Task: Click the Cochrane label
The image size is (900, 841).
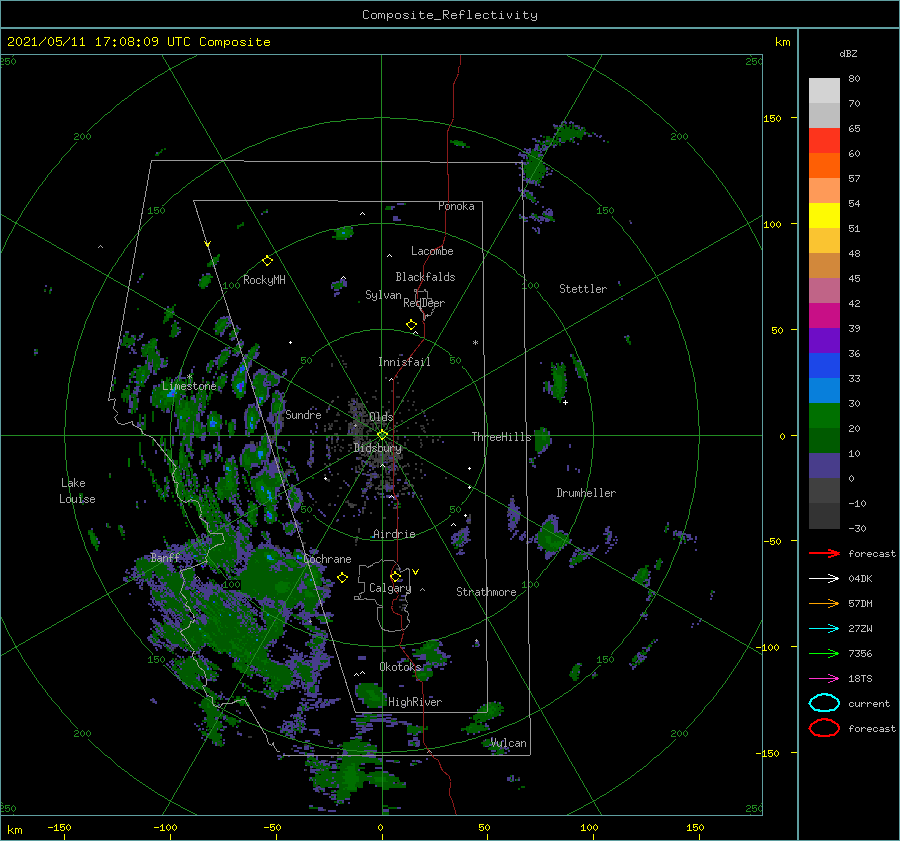Action: (x=327, y=559)
